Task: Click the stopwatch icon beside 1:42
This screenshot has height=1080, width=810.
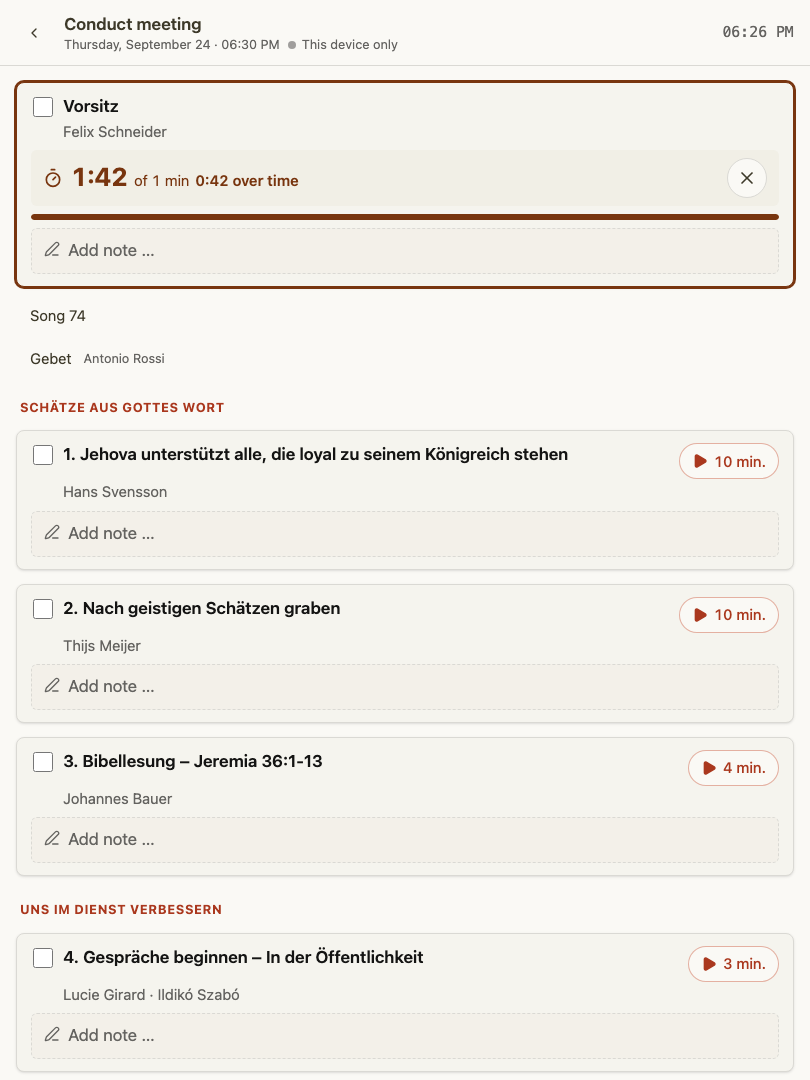Action: [x=53, y=179]
